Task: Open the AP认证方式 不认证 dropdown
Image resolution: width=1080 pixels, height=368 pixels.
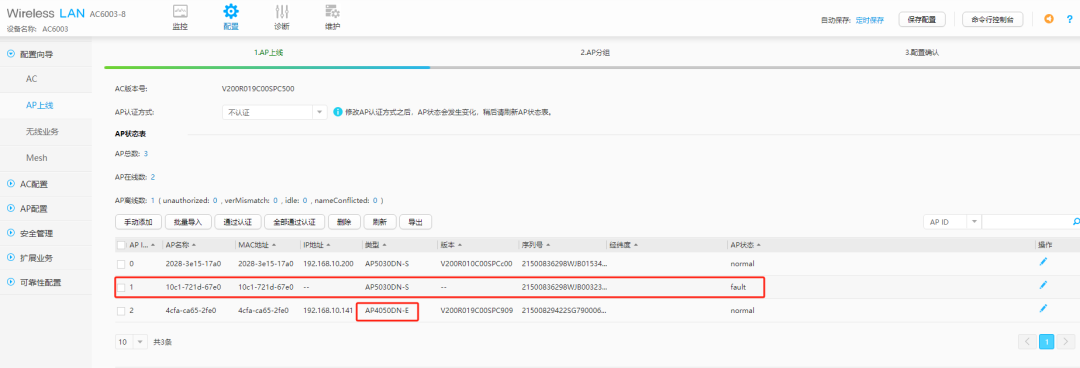Action: [x=274, y=112]
